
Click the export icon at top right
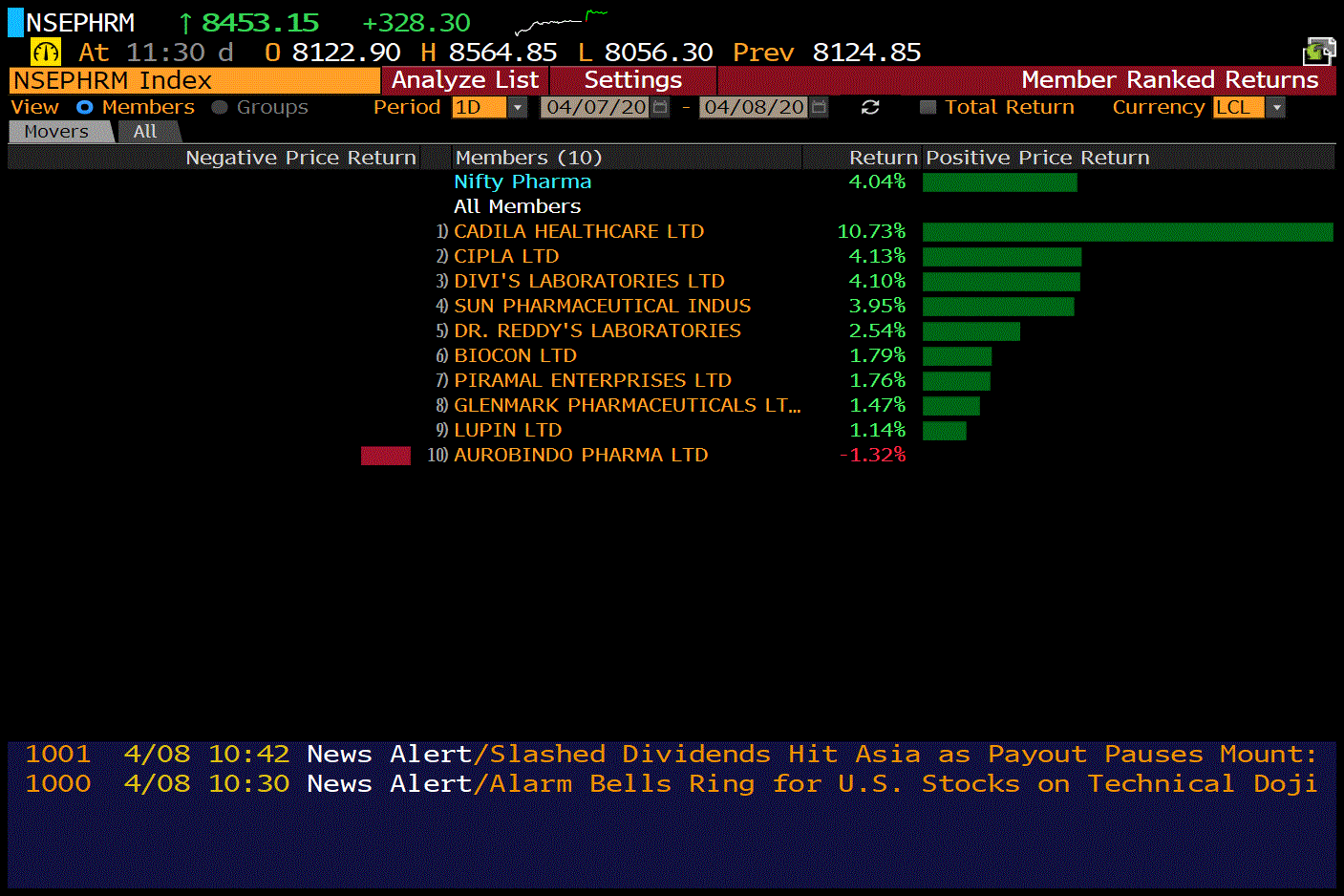(1319, 51)
